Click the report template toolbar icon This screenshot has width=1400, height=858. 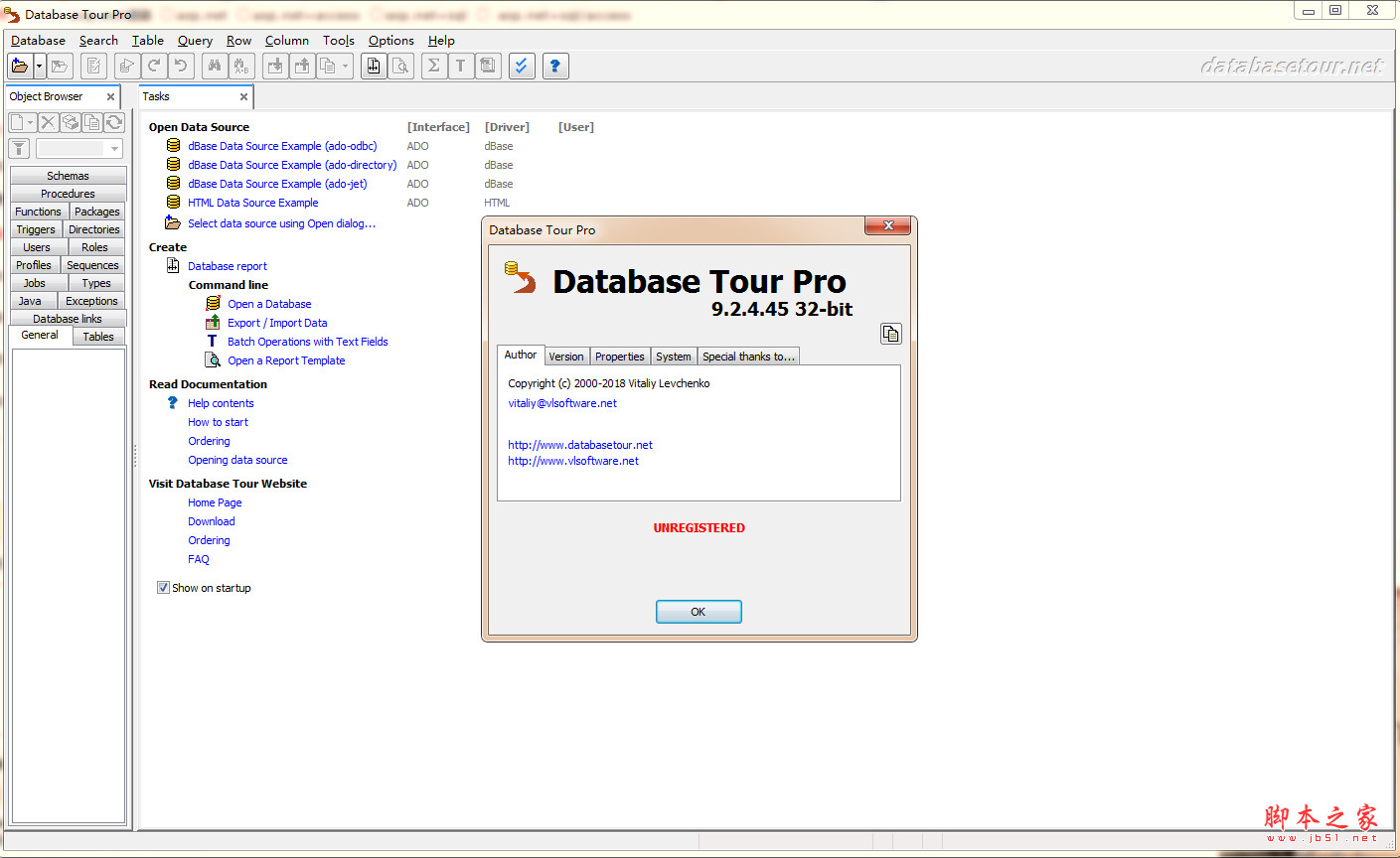click(x=487, y=67)
